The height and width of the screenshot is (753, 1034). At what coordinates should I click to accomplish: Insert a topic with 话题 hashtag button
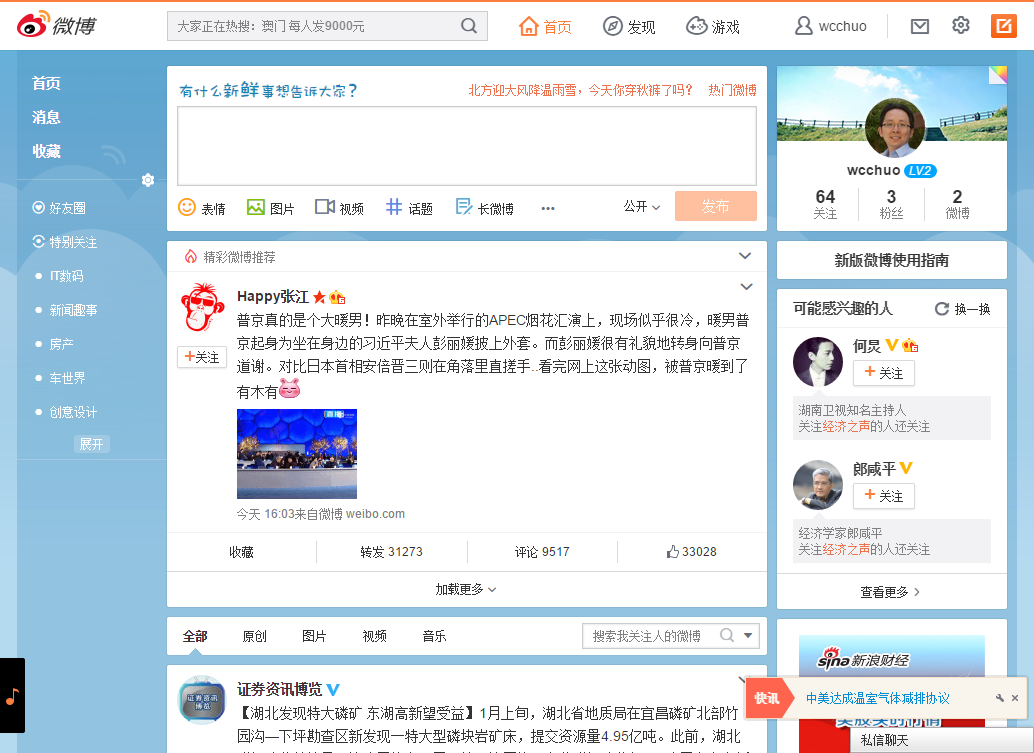(x=410, y=208)
